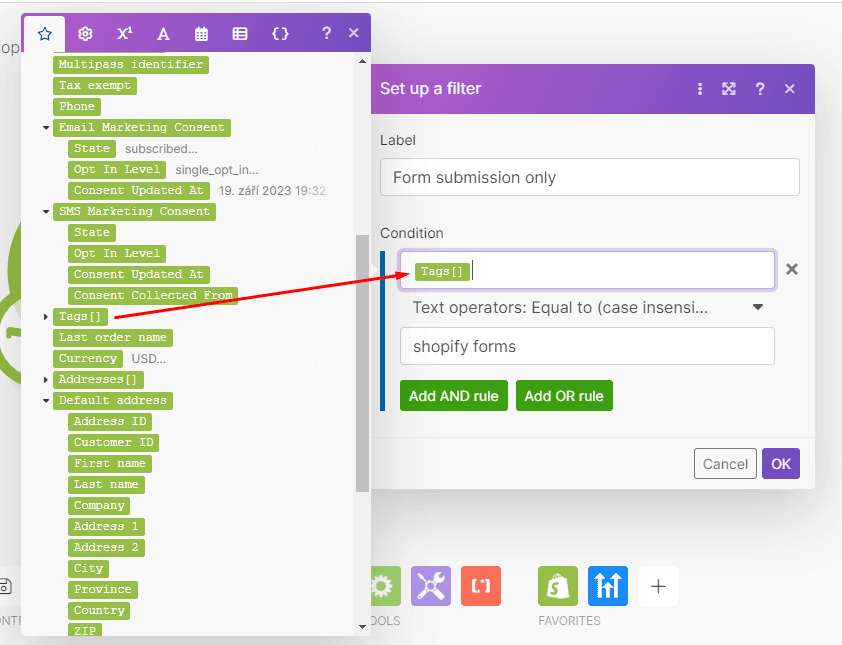Image resolution: width=842 pixels, height=645 pixels.
Task: Expand the filter dialog to fullscreen
Action: pos(729,89)
